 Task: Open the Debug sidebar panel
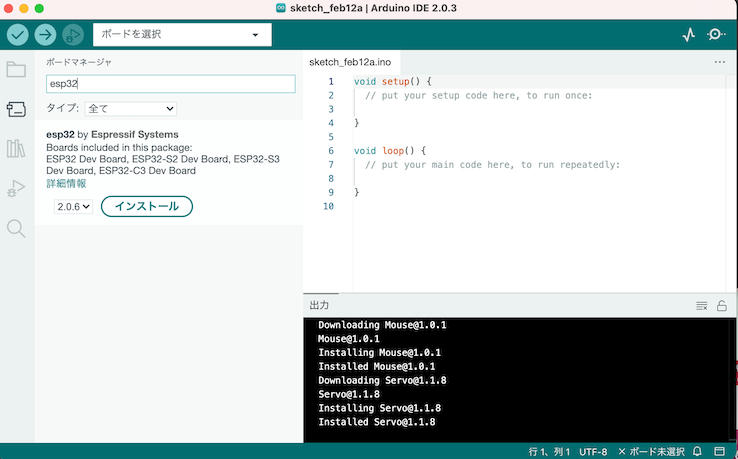16,188
